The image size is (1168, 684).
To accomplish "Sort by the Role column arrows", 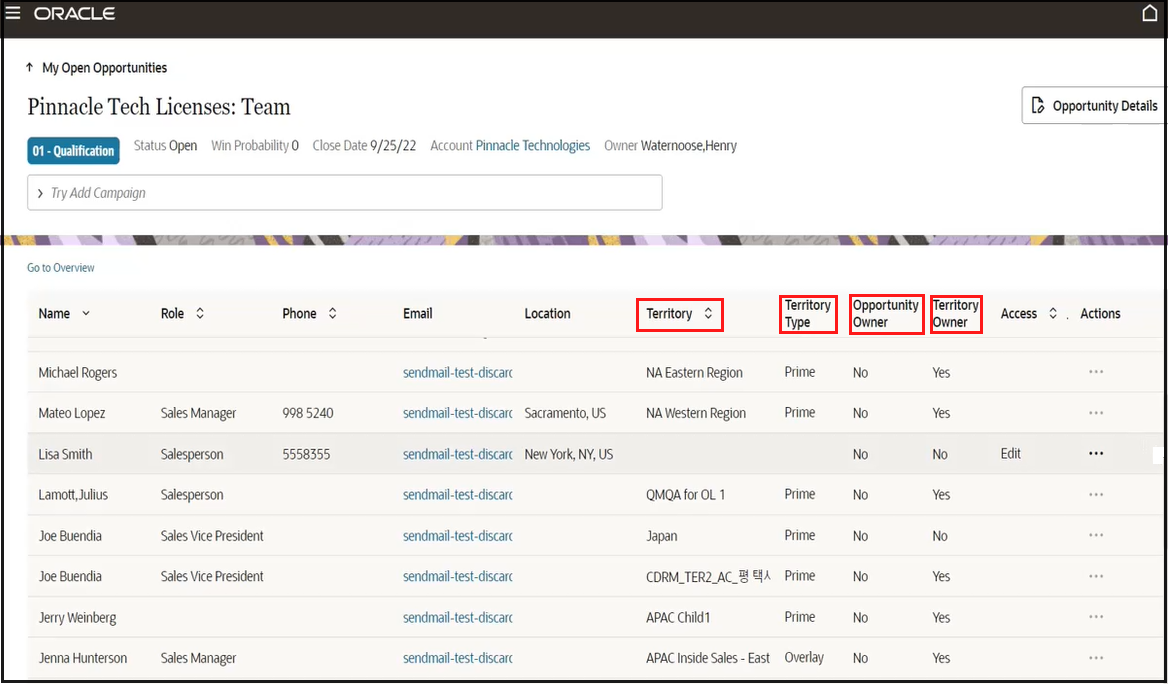I will tap(200, 314).
